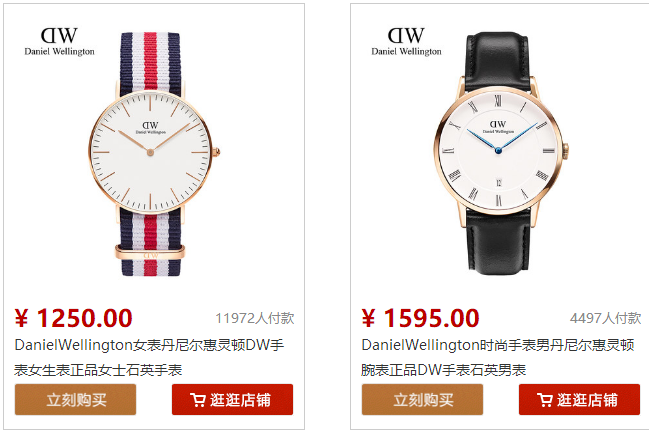Click the striped nylon strap watch image

(x=154, y=154)
